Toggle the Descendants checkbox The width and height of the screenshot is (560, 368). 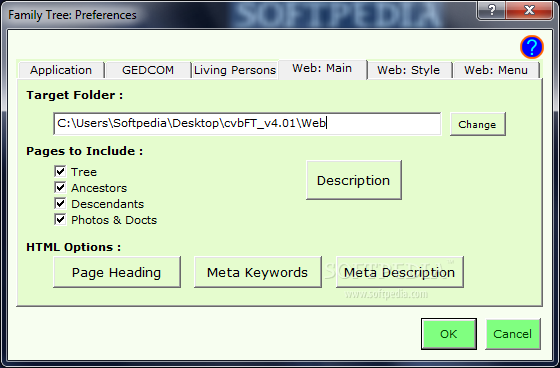pos(60,204)
